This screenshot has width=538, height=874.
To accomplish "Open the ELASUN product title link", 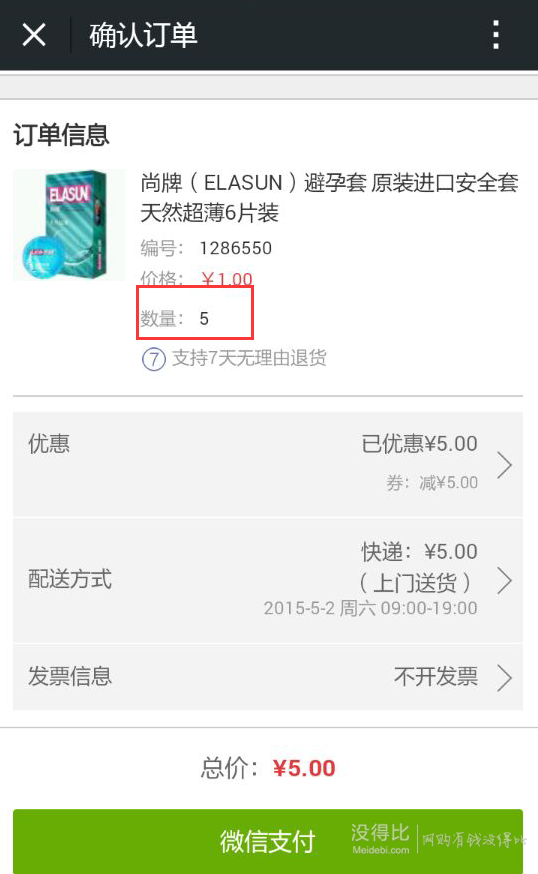I will point(329,197).
